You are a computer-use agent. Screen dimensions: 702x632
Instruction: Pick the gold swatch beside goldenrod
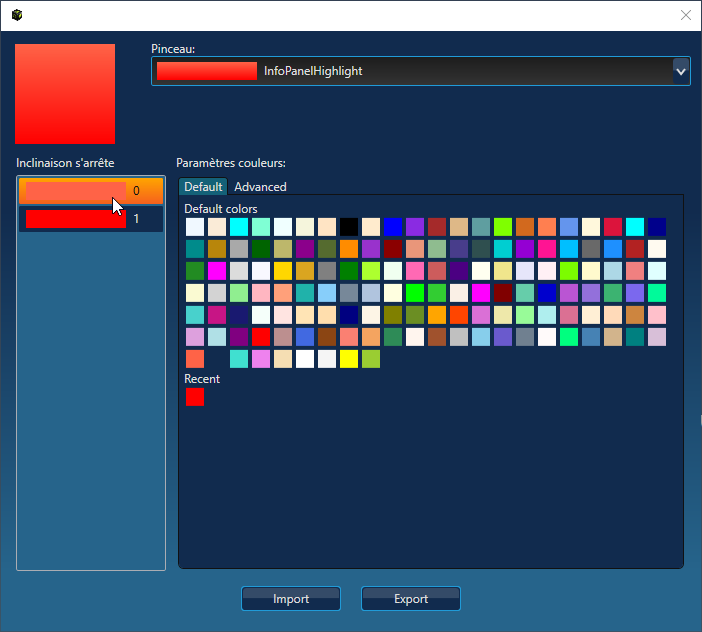pos(283,271)
